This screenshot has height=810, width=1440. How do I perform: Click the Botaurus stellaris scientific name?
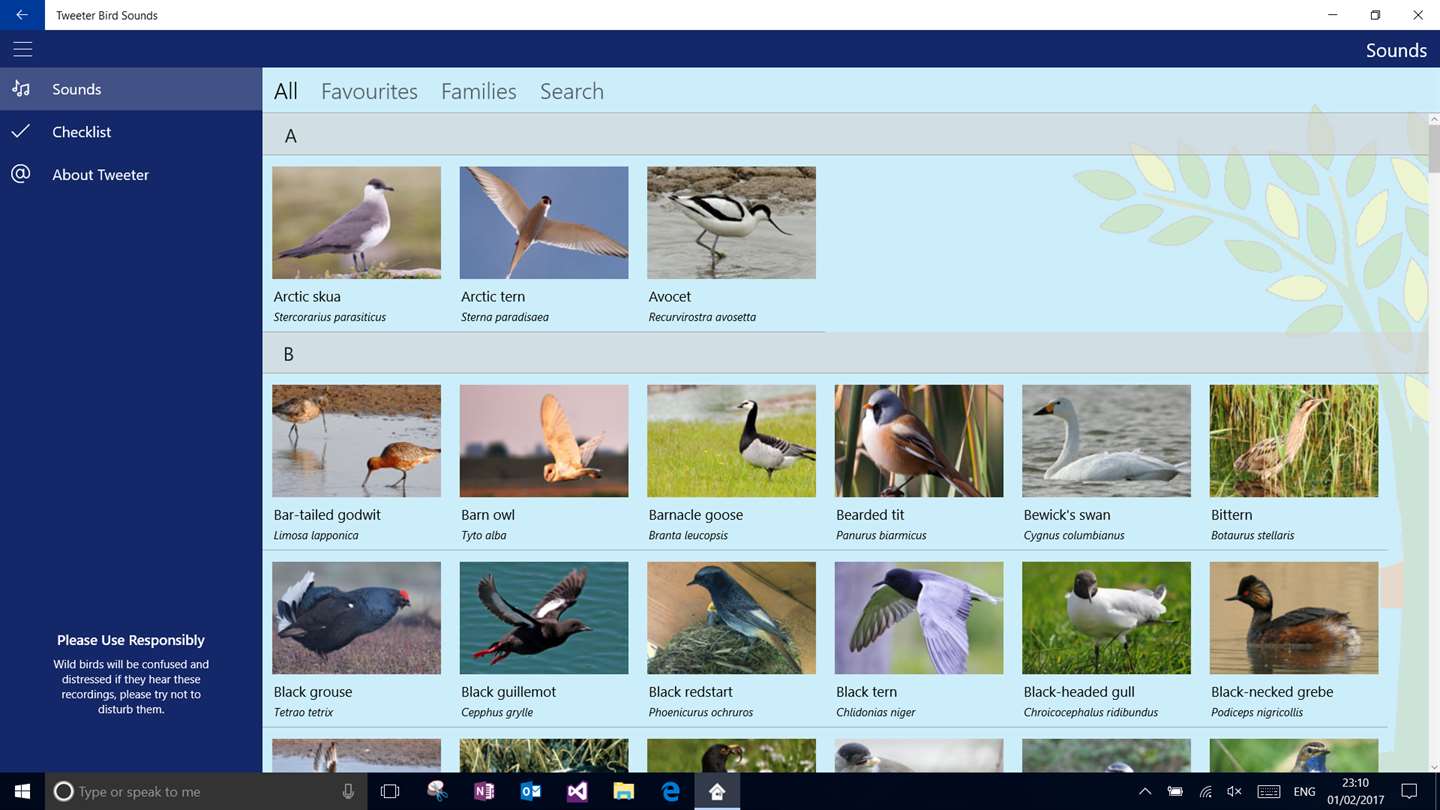(x=1253, y=535)
